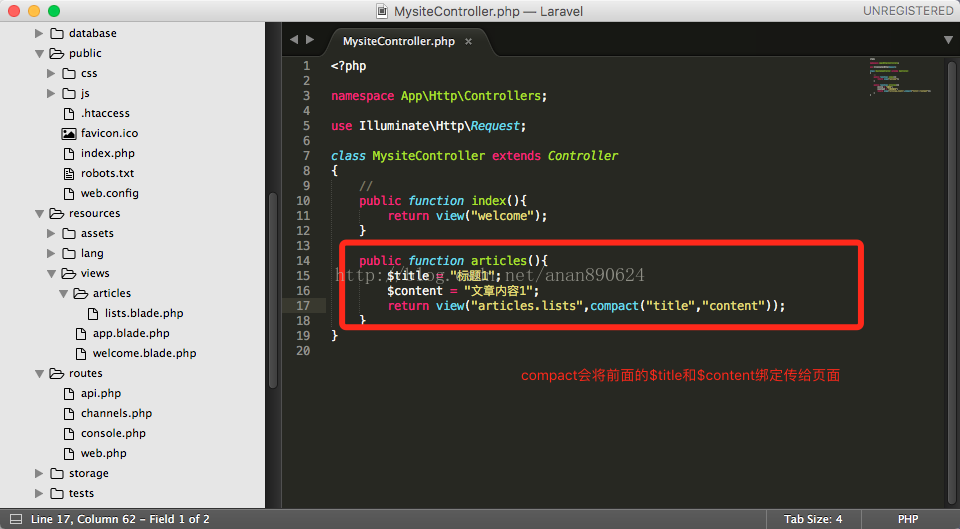Screen dimensions: 960x529
Task: Click the assets folder icon
Action: 69,233
